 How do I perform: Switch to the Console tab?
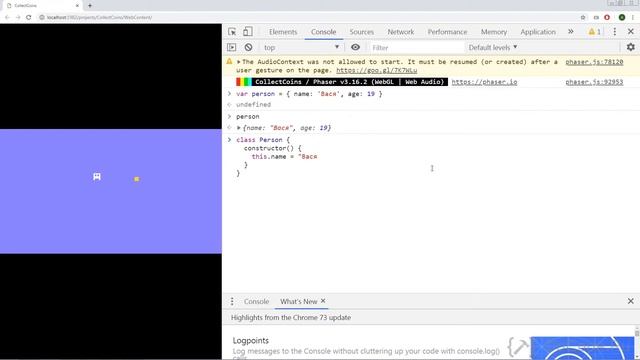[x=324, y=32]
